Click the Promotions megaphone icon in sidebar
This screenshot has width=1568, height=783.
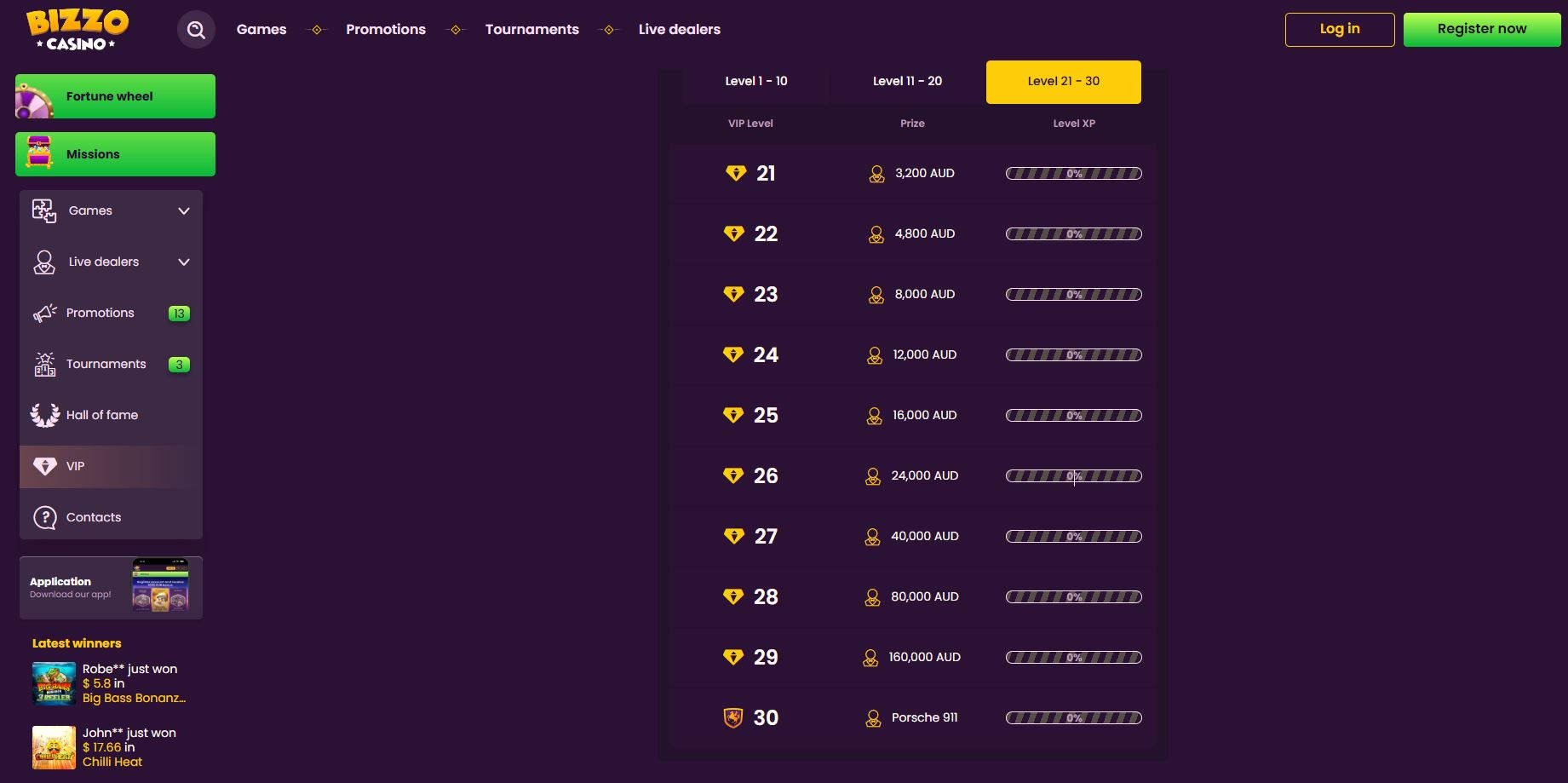pyautogui.click(x=45, y=313)
